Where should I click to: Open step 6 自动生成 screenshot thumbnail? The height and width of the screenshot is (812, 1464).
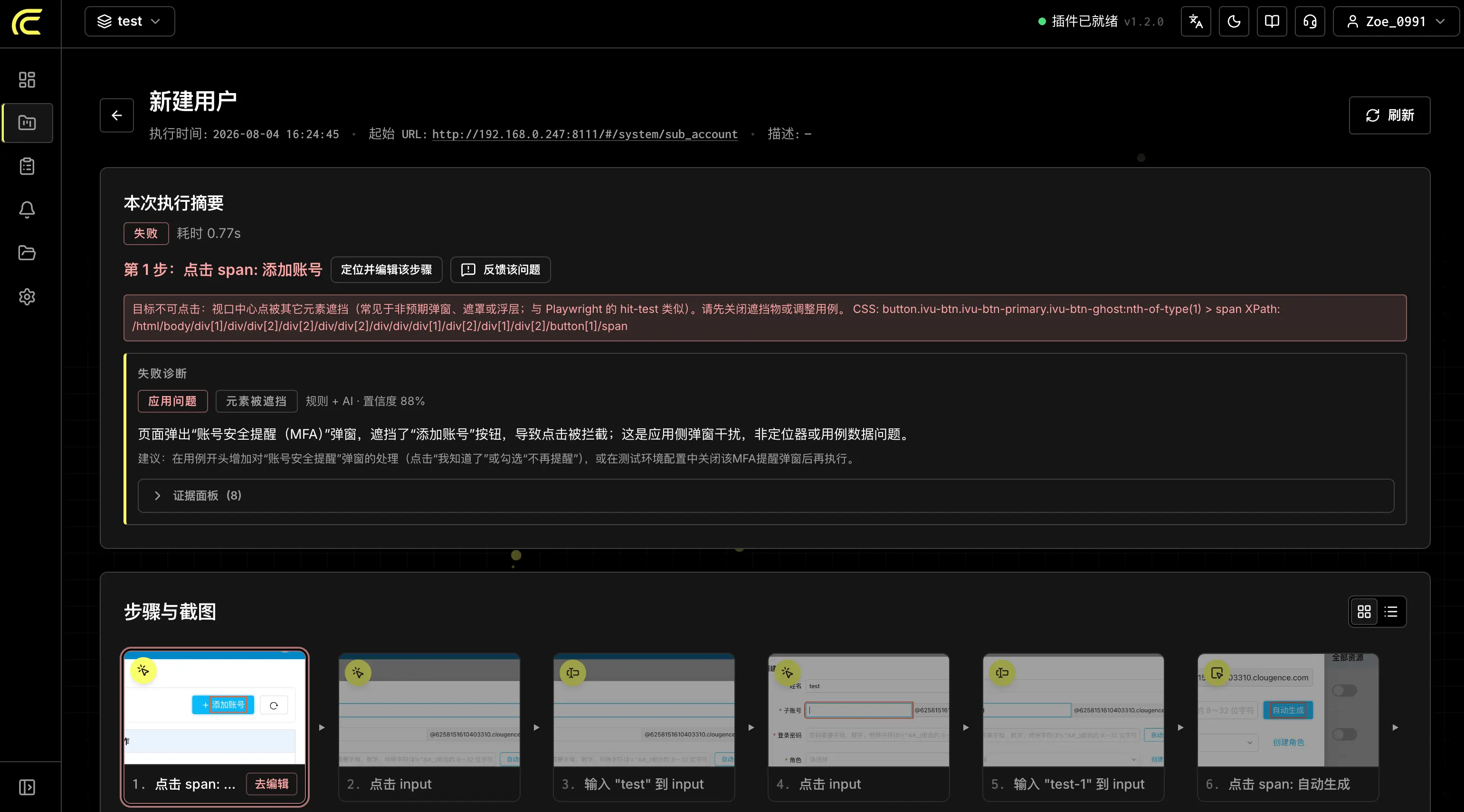click(x=1288, y=710)
